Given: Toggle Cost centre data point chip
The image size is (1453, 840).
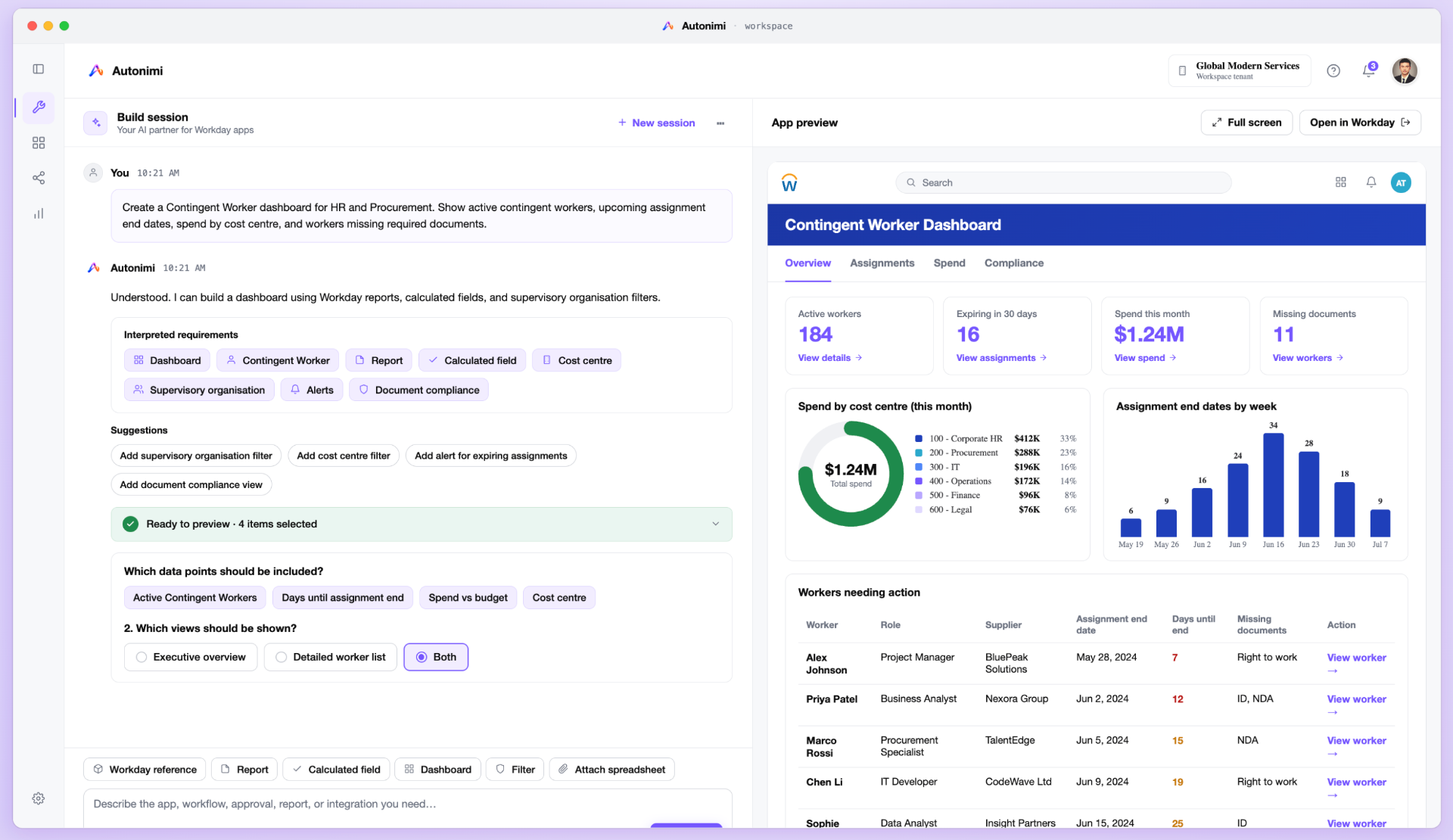Looking at the screenshot, I should point(559,598).
